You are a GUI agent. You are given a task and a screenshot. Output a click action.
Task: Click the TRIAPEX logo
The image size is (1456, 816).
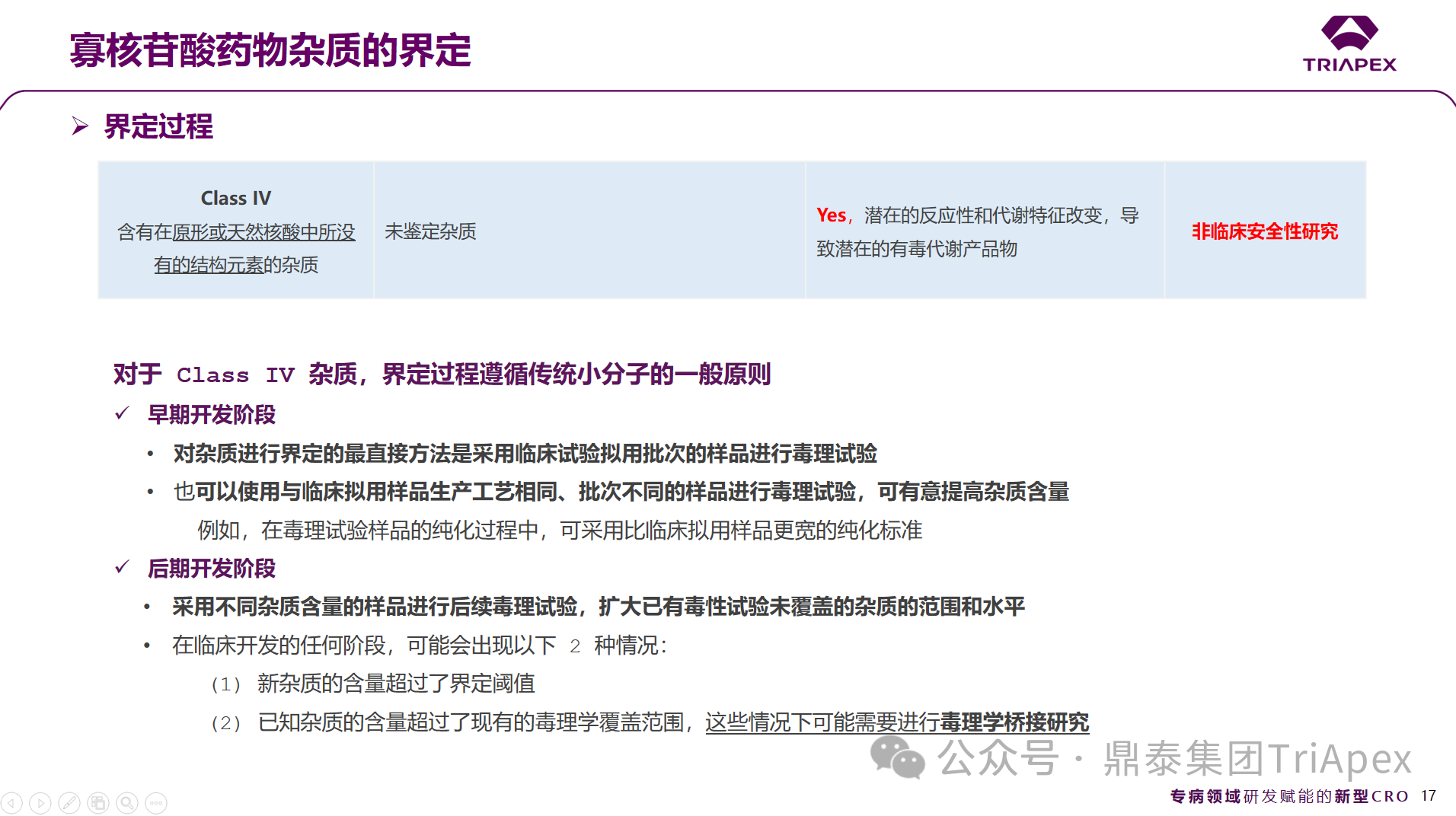coord(1349,44)
